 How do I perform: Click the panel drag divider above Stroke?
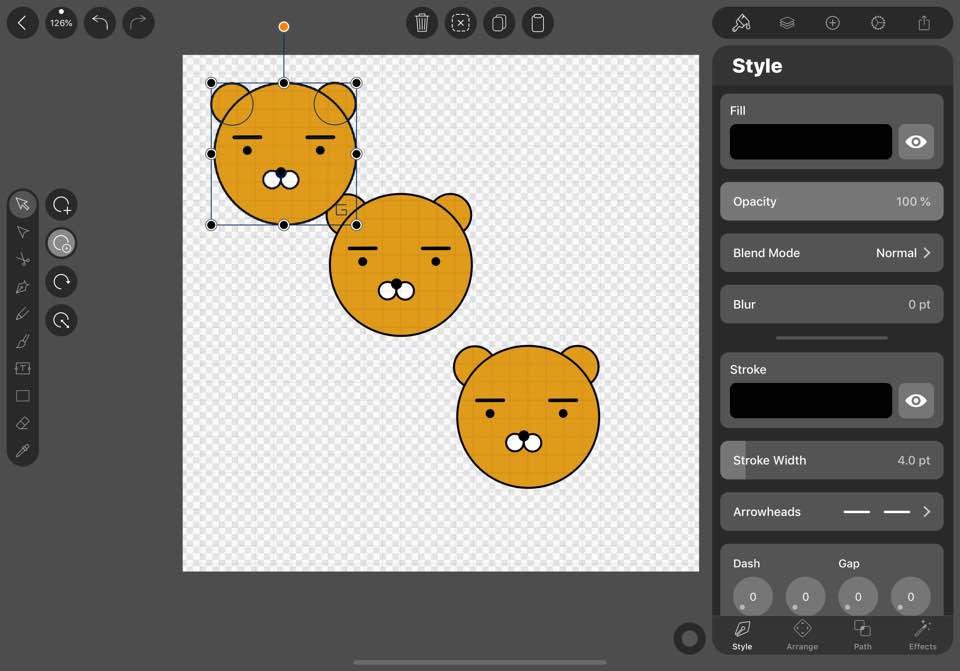(x=831, y=337)
